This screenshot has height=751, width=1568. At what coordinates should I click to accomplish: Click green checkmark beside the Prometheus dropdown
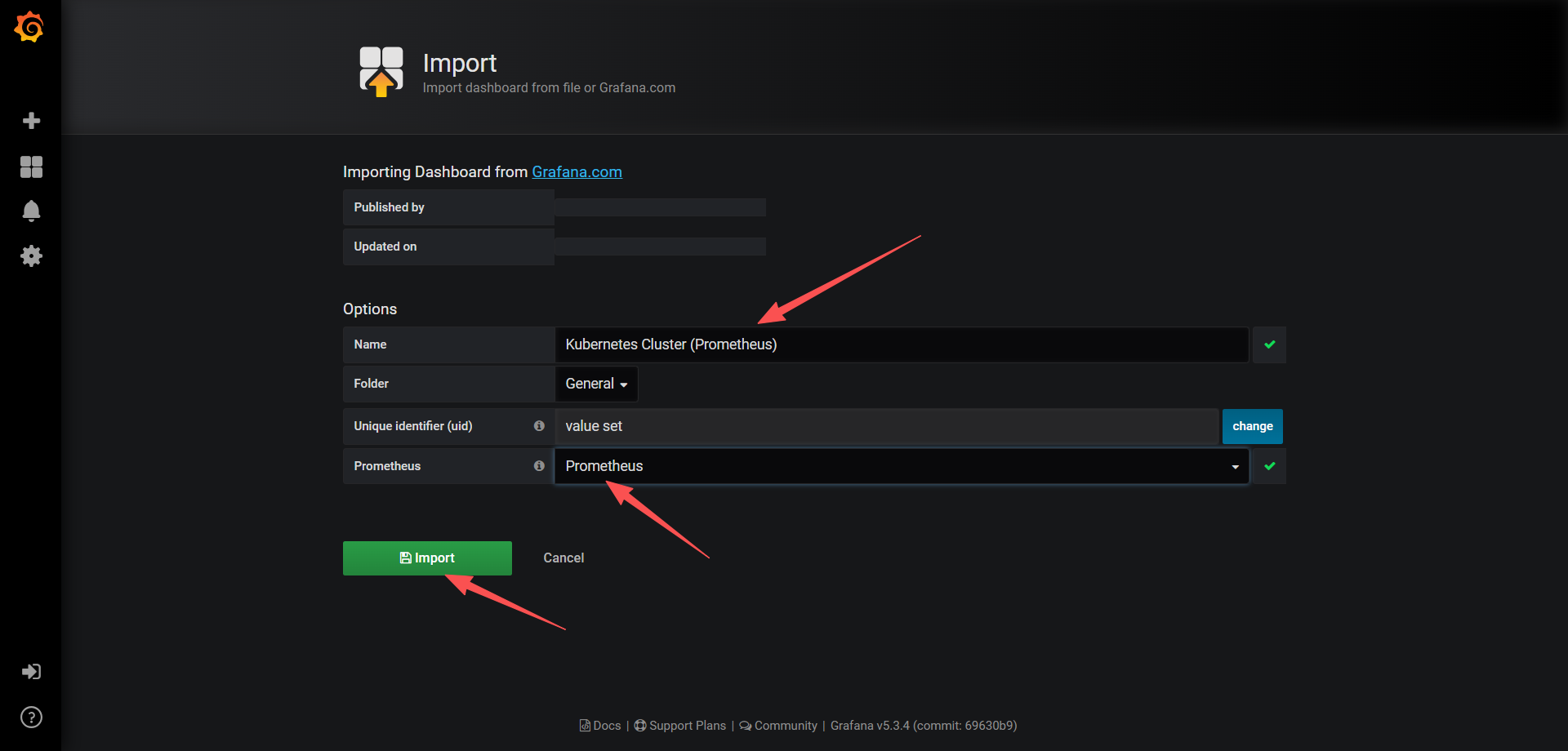1269,466
